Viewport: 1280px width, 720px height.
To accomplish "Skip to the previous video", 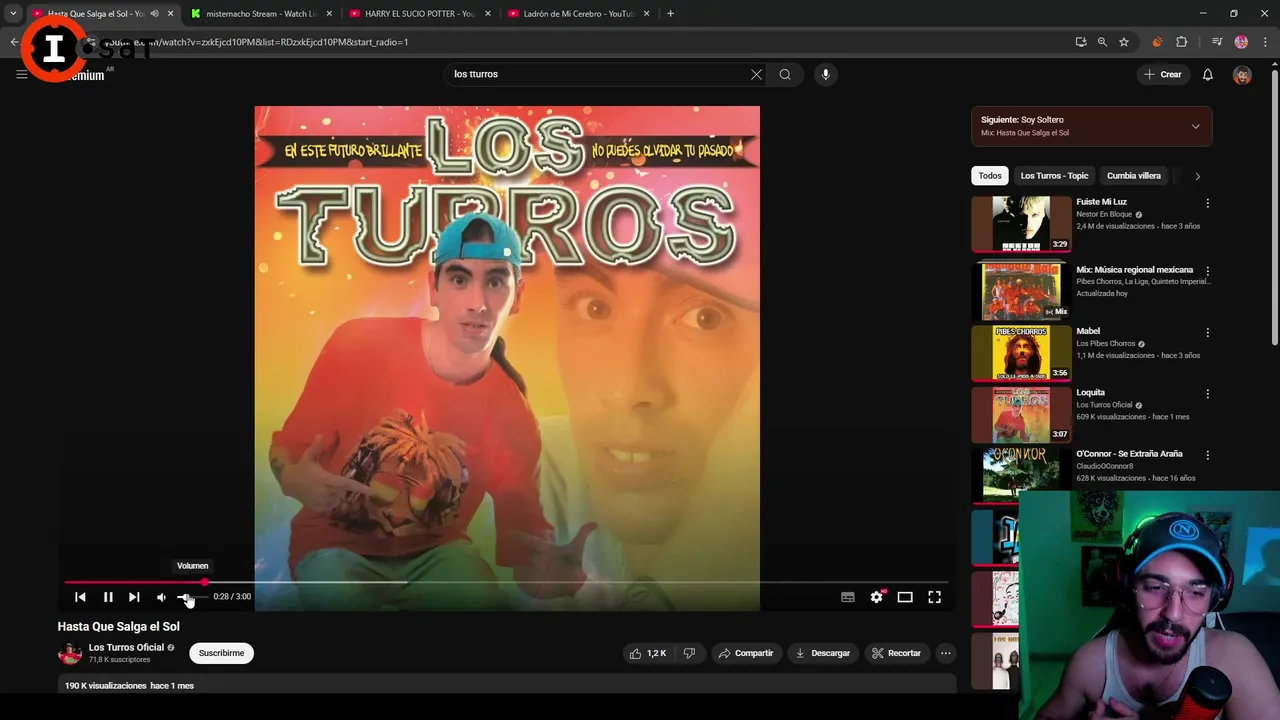I will pos(80,597).
